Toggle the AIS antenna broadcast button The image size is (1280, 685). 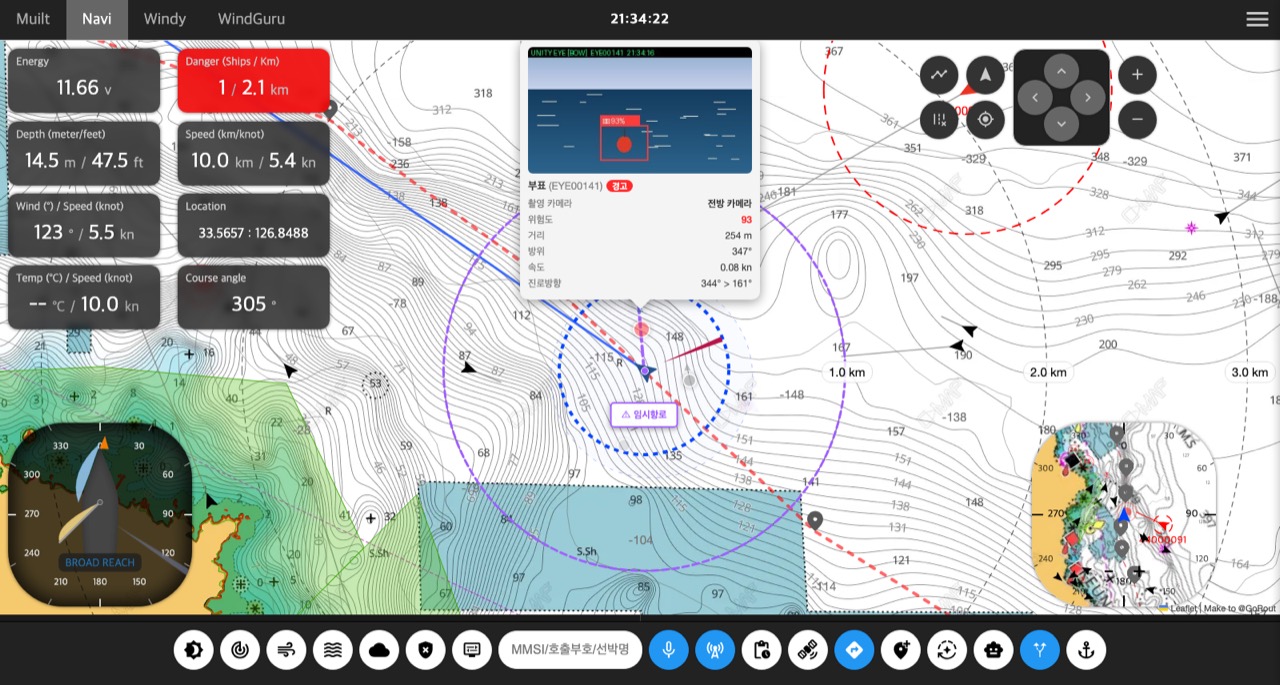pos(714,650)
